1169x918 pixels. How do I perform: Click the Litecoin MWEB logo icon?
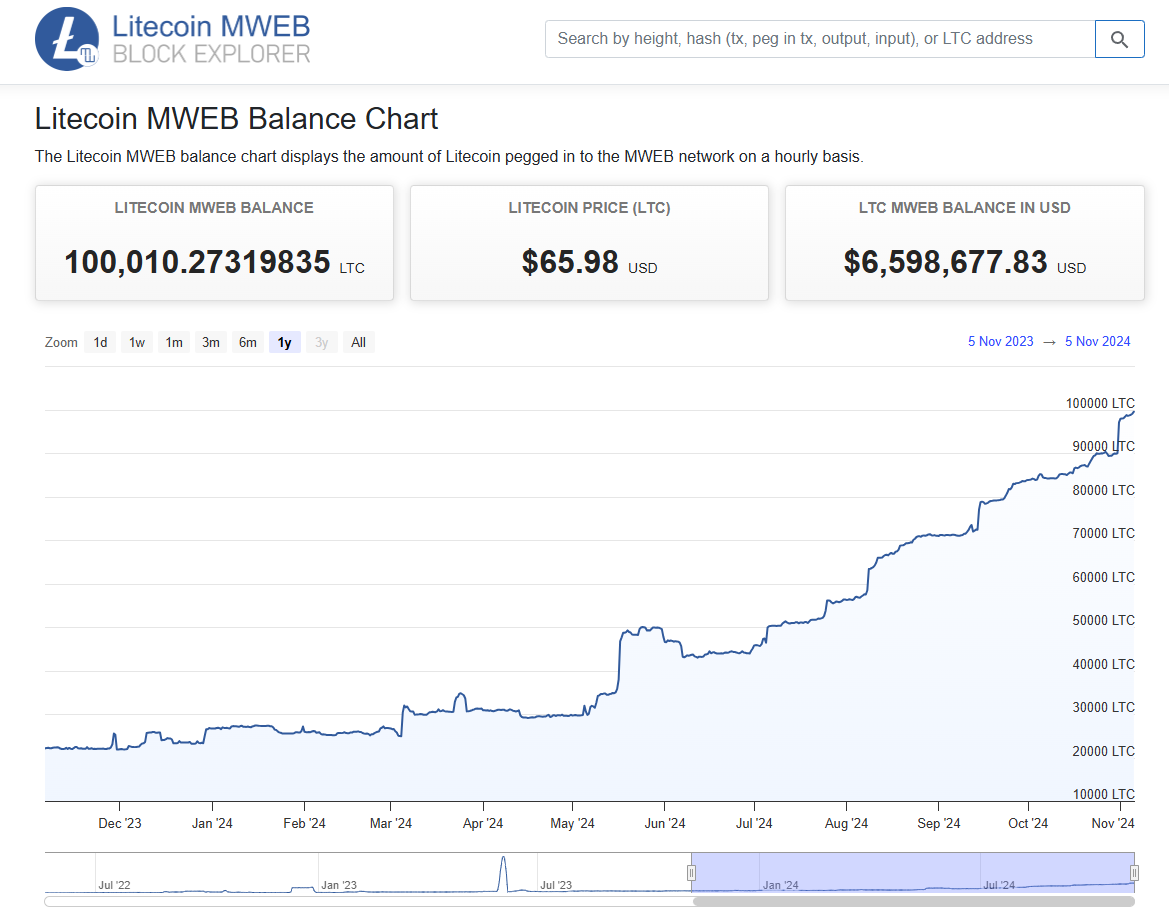[67, 39]
